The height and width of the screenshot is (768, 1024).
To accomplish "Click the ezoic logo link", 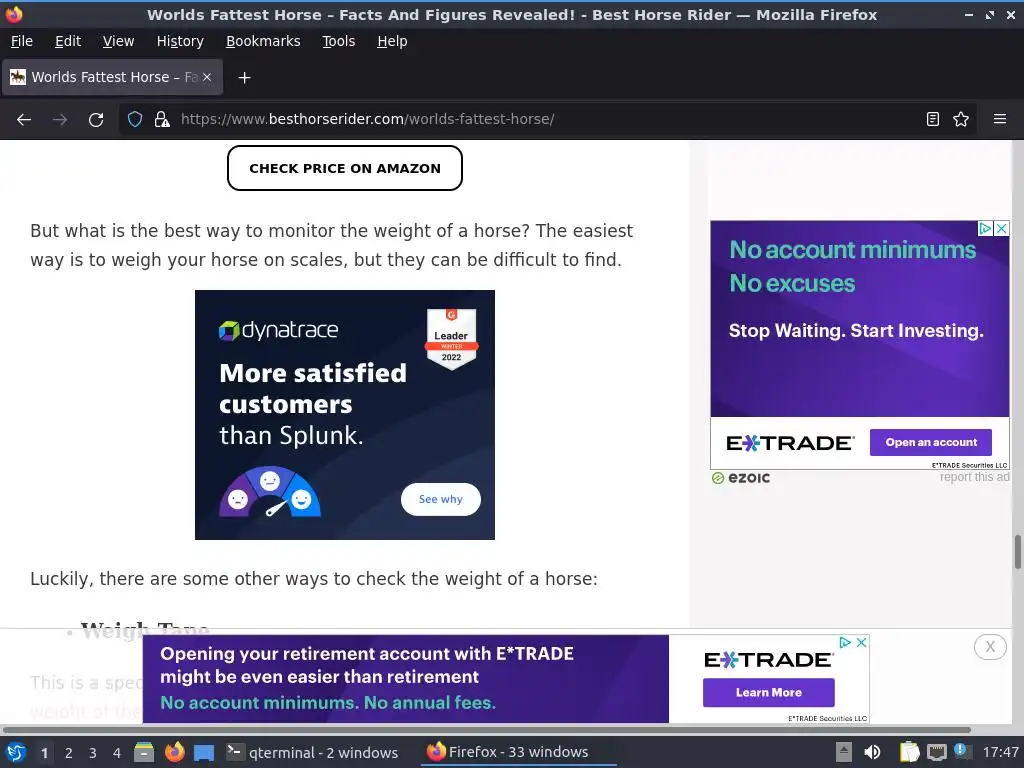I will 741,478.
